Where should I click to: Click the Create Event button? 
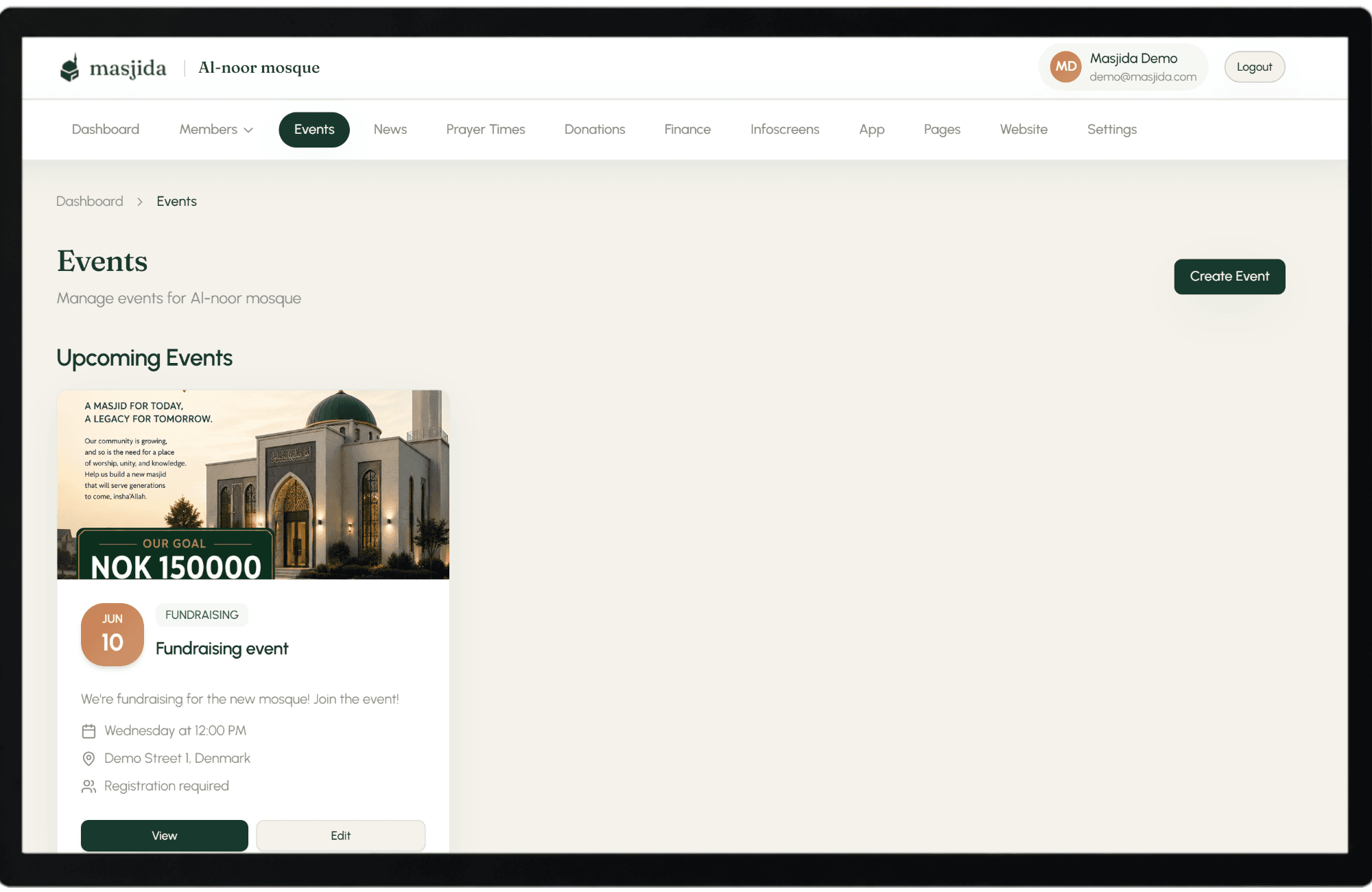point(1229,277)
